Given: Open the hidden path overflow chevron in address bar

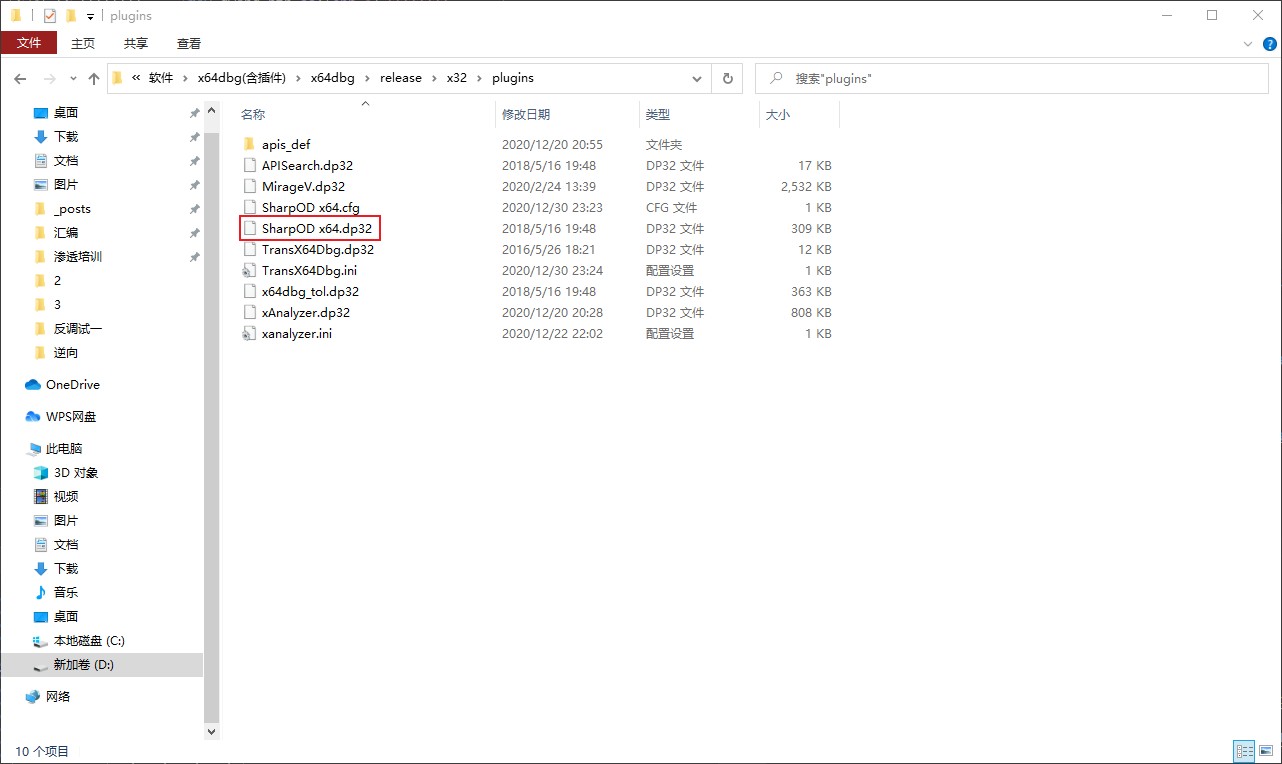Looking at the screenshot, I should [134, 78].
